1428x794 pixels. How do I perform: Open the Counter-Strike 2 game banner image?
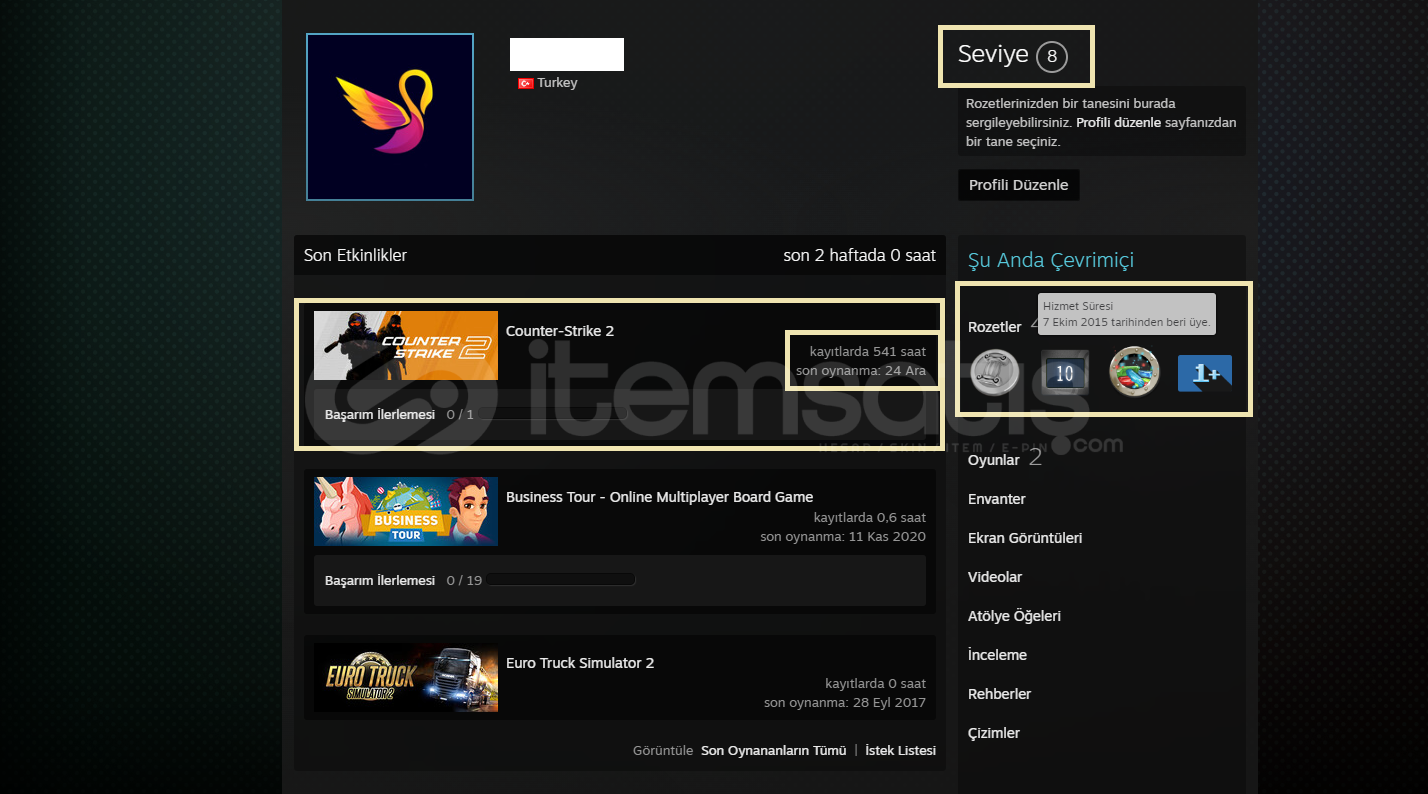click(x=406, y=345)
